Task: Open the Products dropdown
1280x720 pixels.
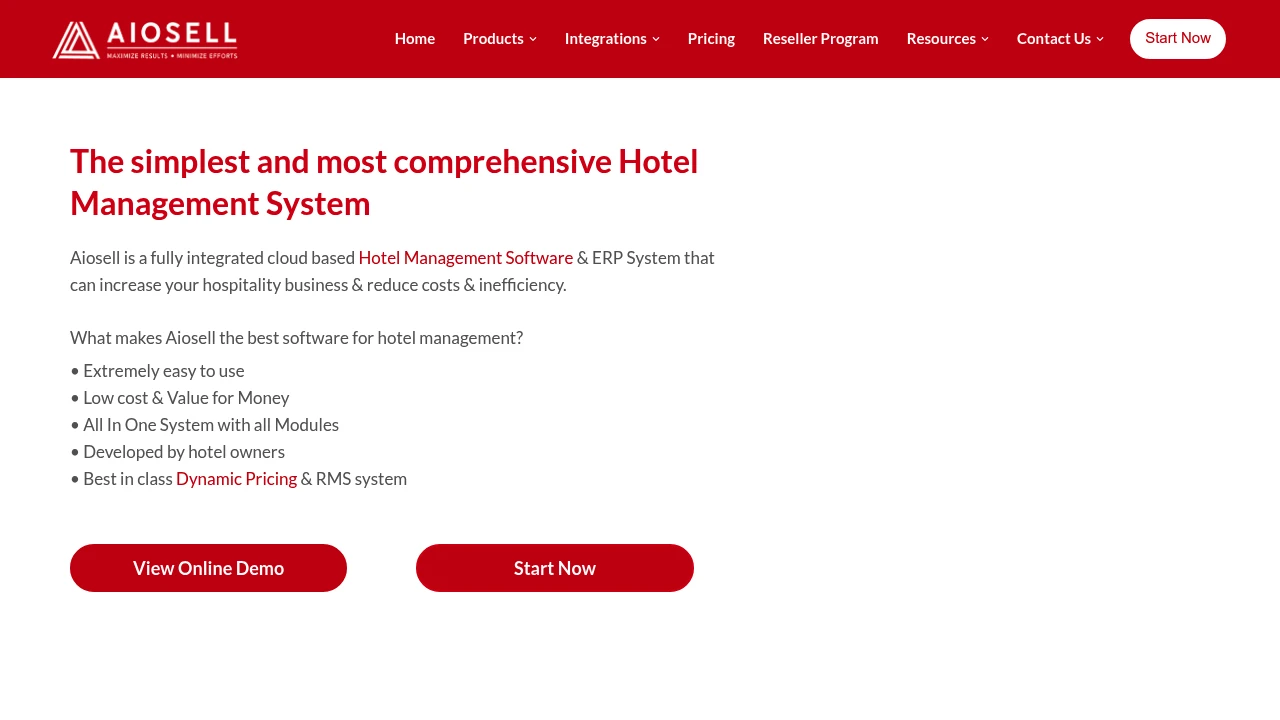Action: pyautogui.click(x=492, y=36)
